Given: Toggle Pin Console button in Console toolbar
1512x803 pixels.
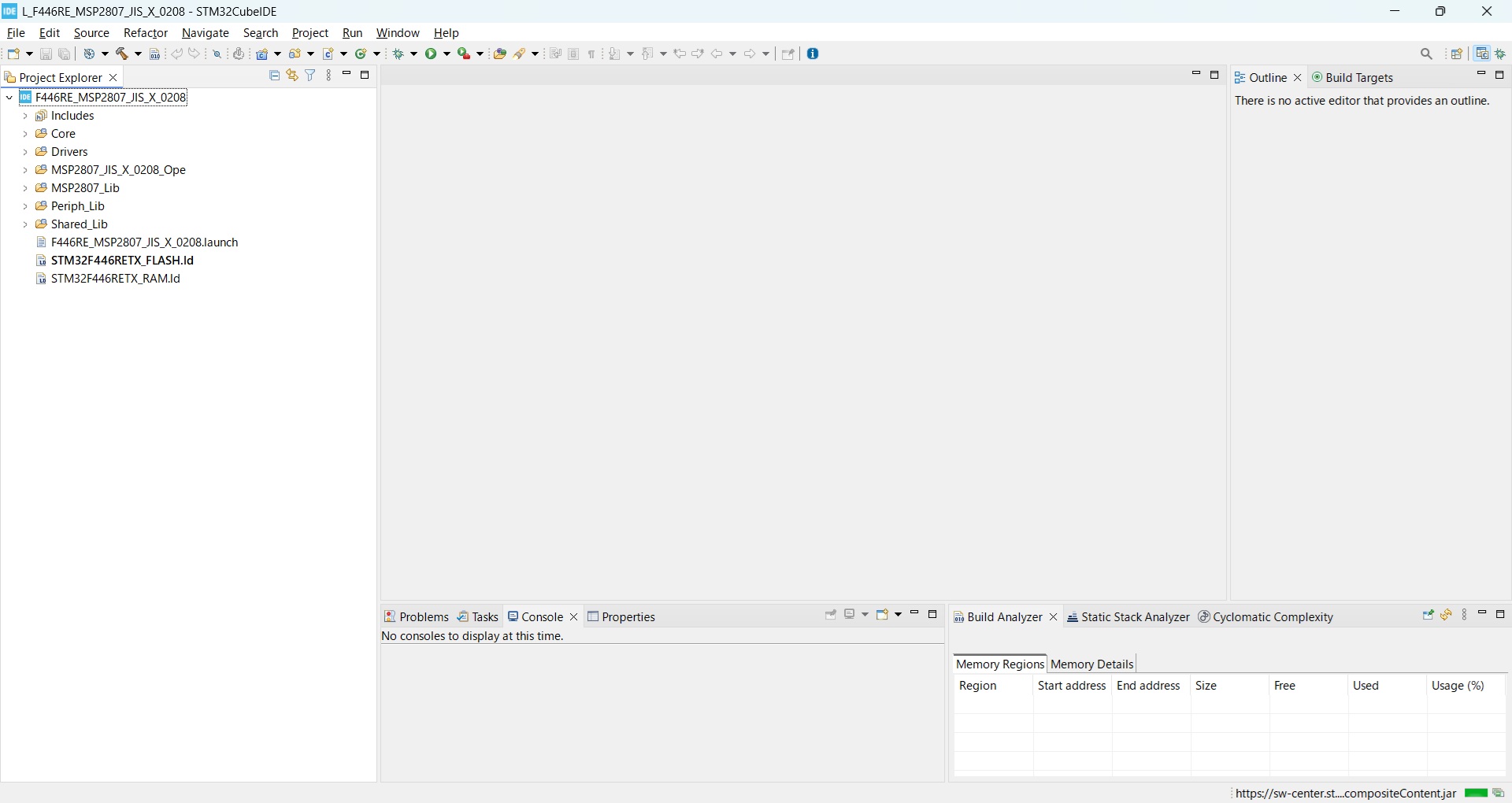Looking at the screenshot, I should pyautogui.click(x=831, y=616).
